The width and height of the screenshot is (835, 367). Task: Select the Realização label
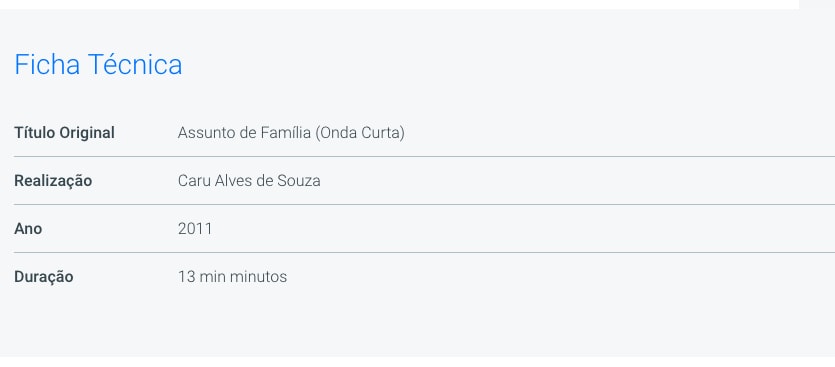[53, 181]
